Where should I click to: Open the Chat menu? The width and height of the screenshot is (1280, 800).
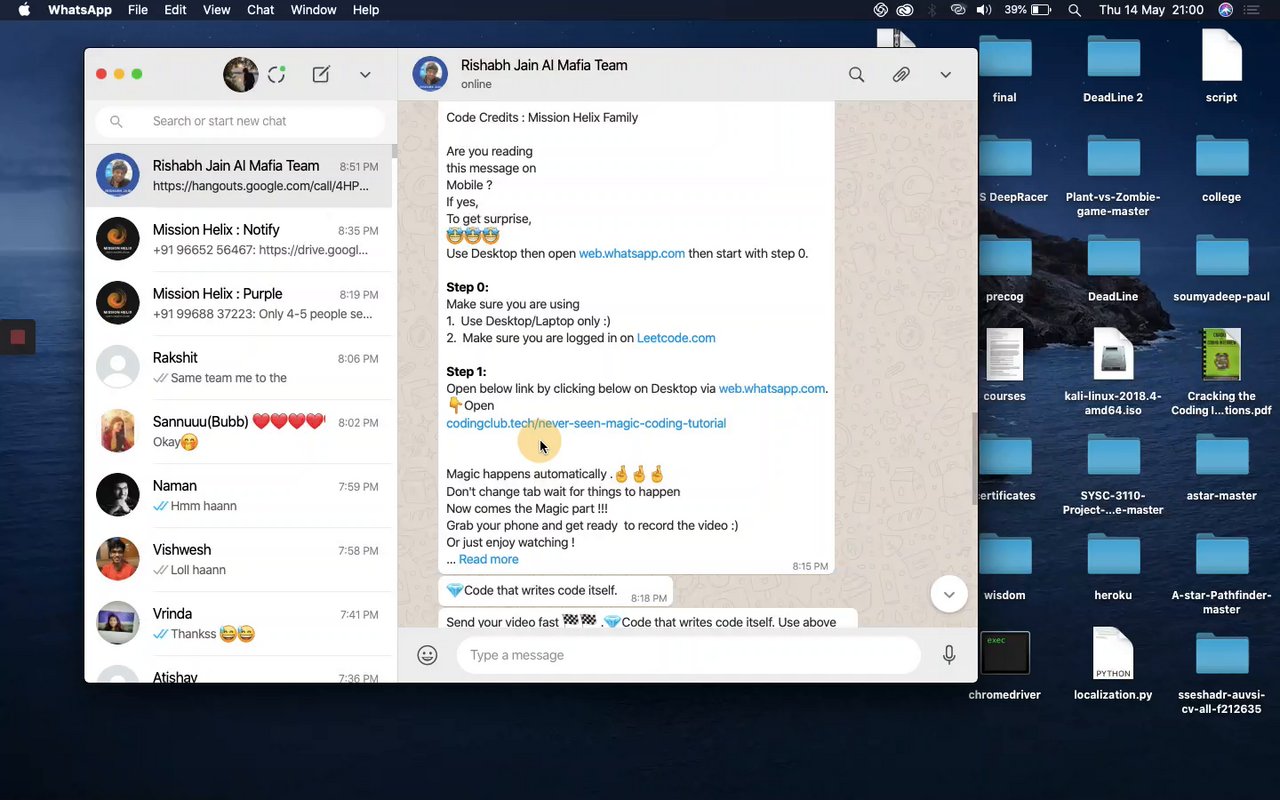click(x=261, y=10)
